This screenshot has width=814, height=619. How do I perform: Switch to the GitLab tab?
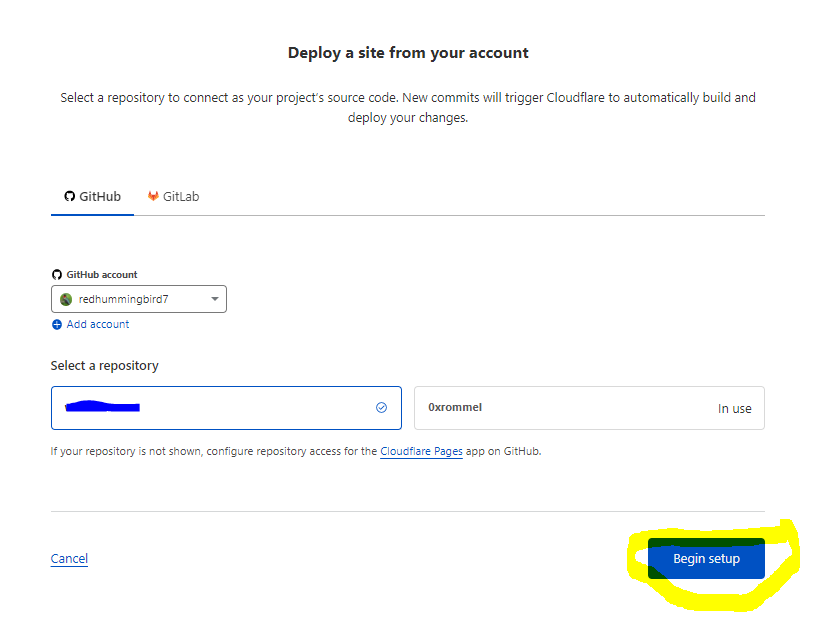click(173, 197)
